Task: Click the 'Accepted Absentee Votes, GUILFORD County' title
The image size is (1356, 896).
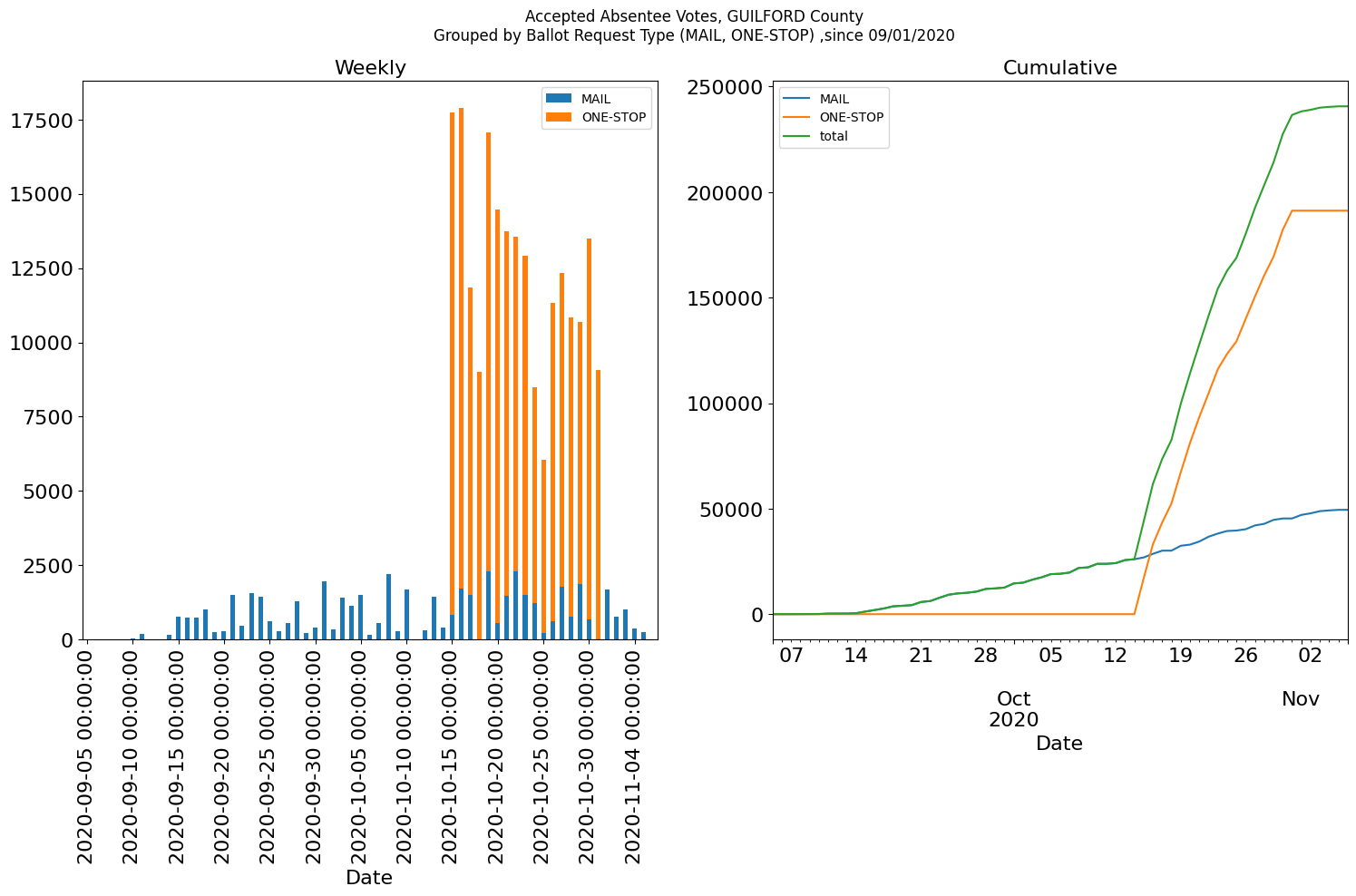Action: point(694,16)
